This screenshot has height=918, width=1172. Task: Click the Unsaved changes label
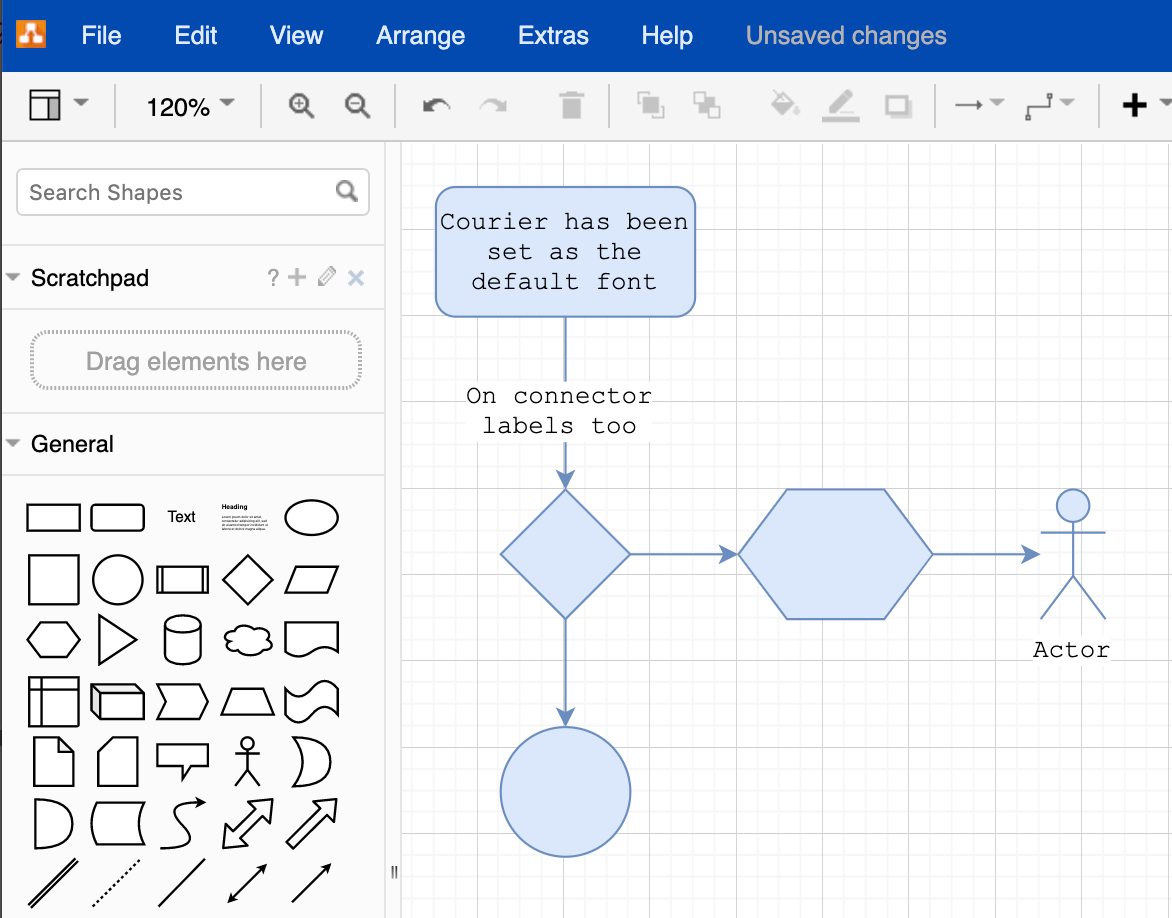[x=845, y=35]
